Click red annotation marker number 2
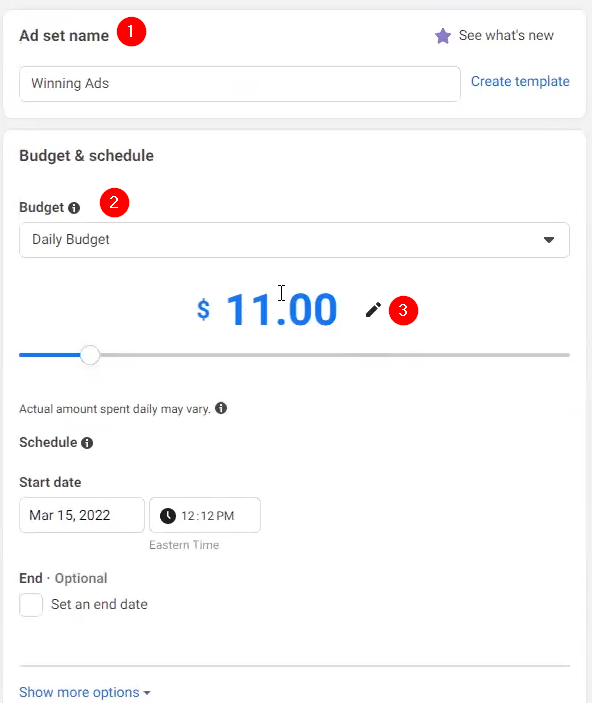 point(114,202)
